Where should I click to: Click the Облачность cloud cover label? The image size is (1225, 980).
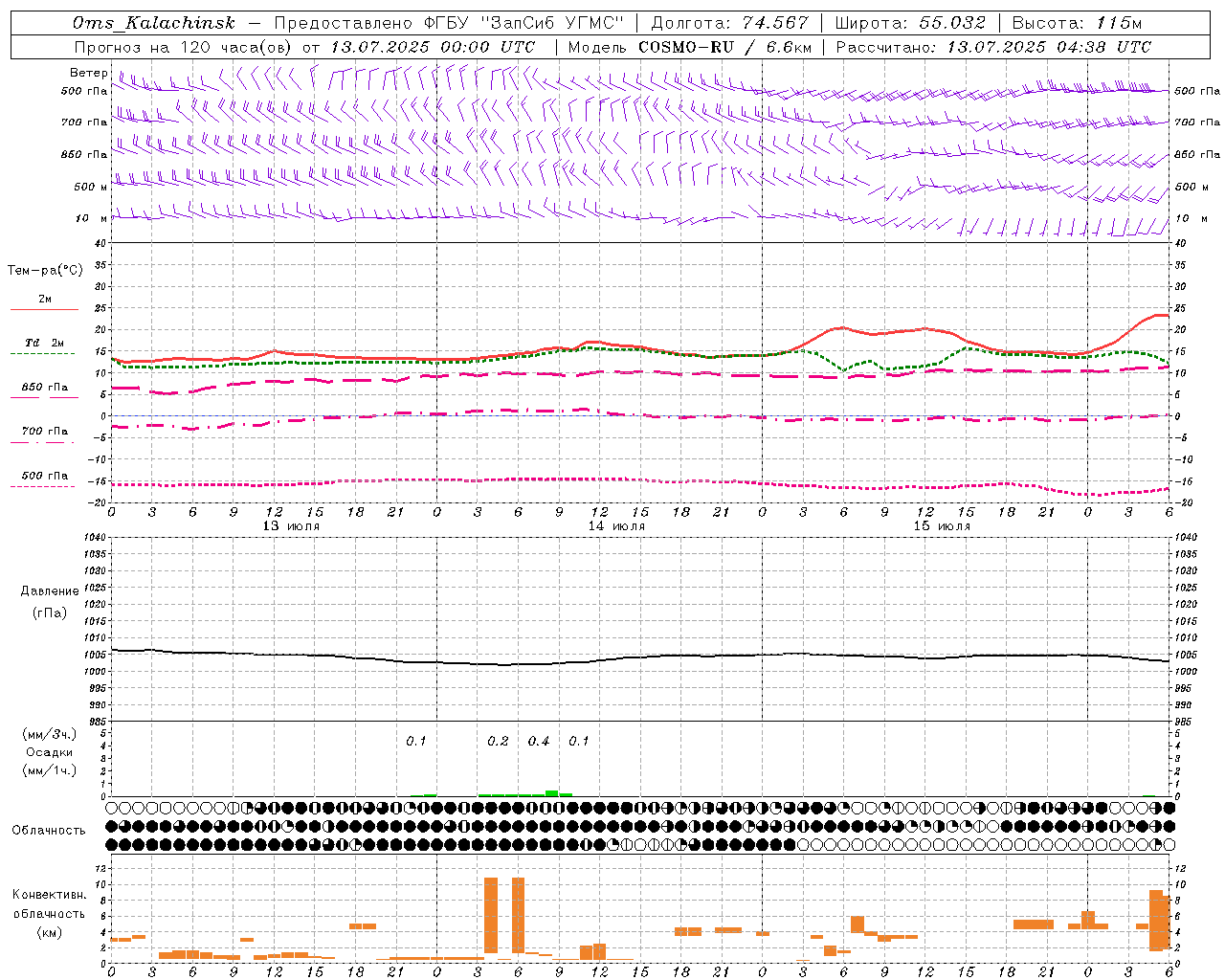tap(49, 830)
